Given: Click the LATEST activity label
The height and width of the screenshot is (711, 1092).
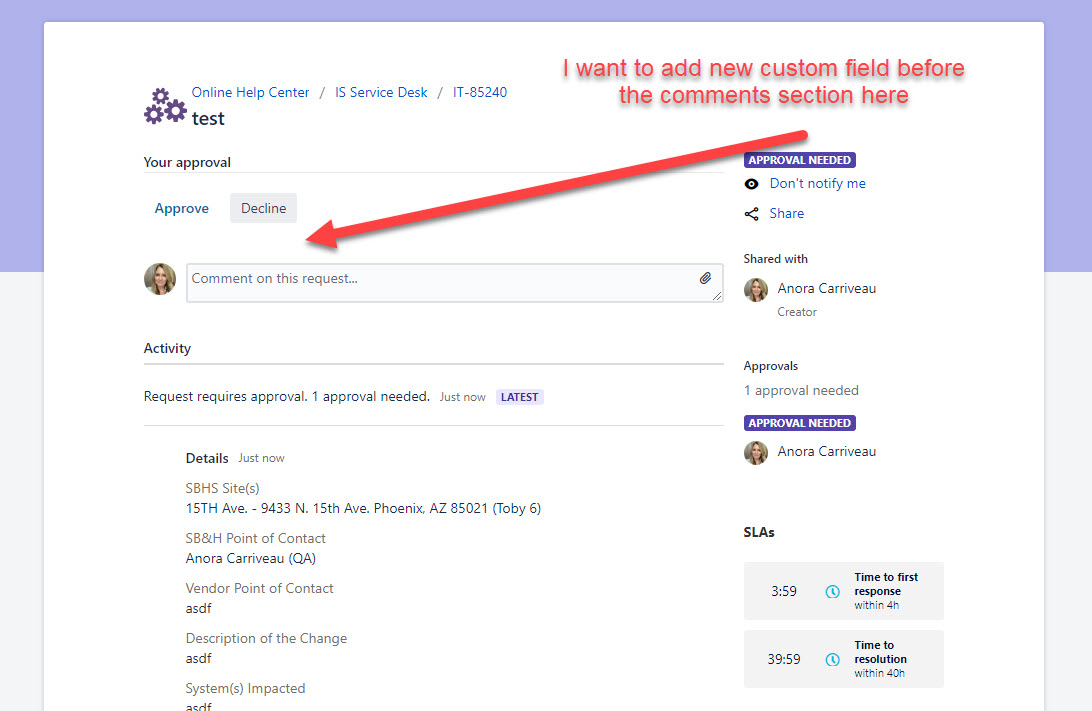Looking at the screenshot, I should 520,397.
